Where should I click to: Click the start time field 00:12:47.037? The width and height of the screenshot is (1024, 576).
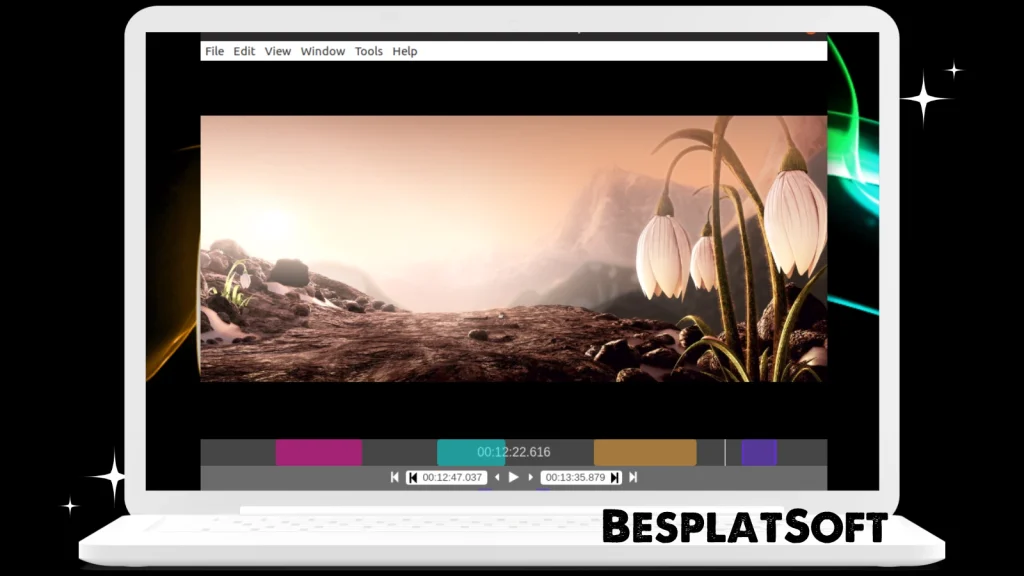coord(452,478)
